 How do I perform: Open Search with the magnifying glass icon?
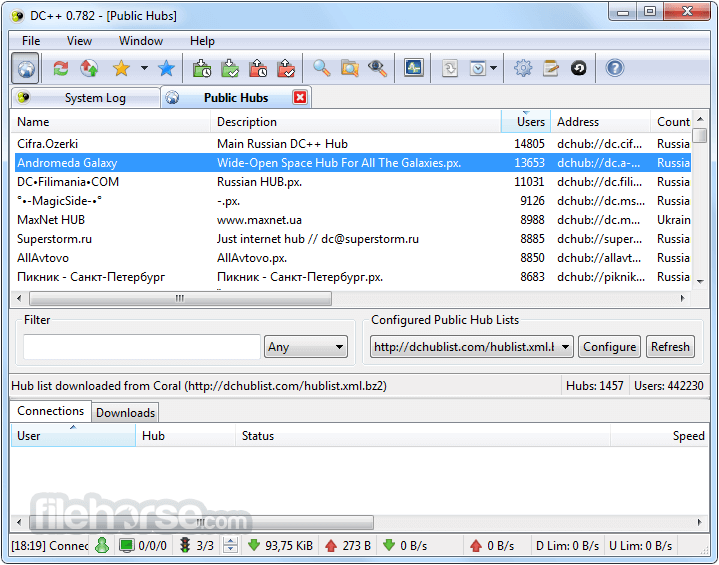tap(321, 69)
